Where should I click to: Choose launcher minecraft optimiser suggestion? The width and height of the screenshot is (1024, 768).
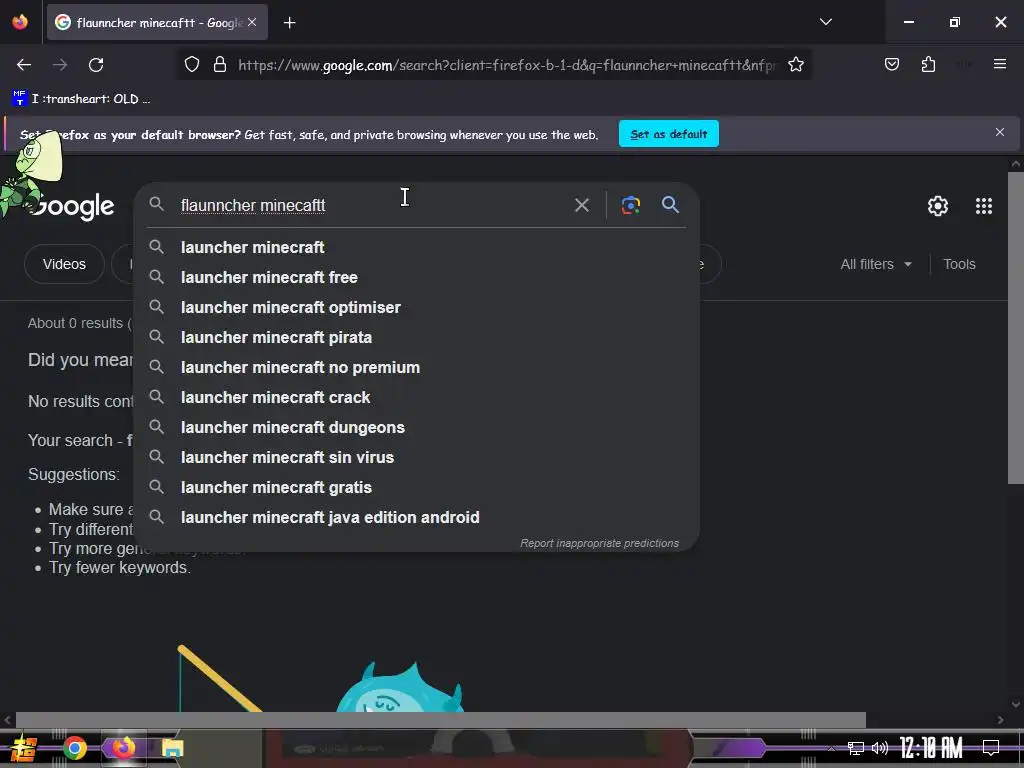(417, 308)
